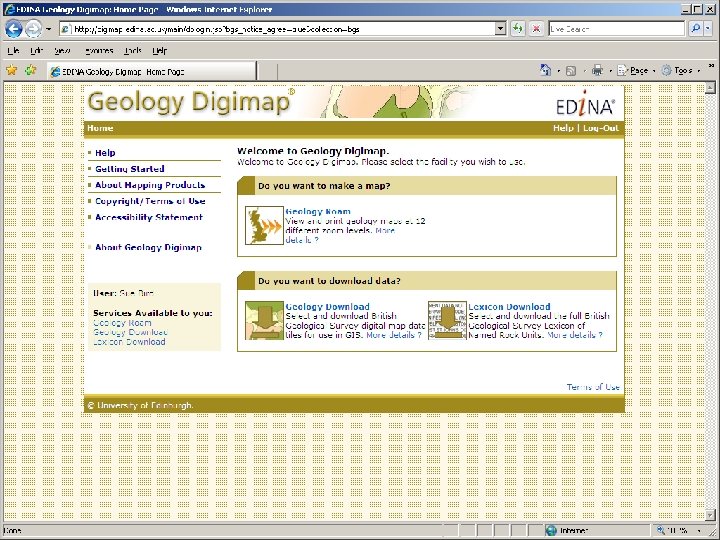Click Geology Roam in Services Available list
This screenshot has width=720, height=540.
click(122, 323)
